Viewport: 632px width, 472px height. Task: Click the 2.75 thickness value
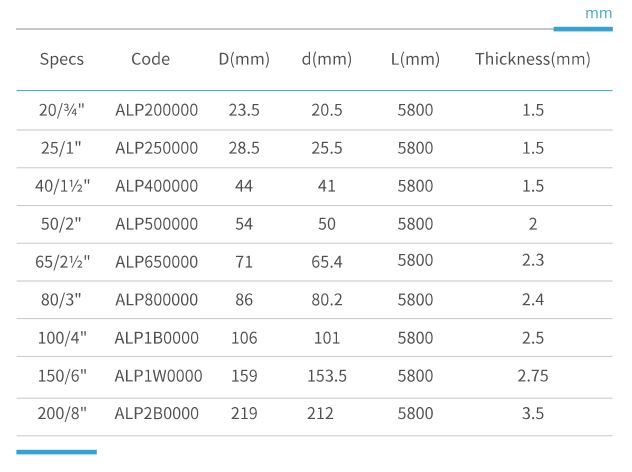(533, 376)
